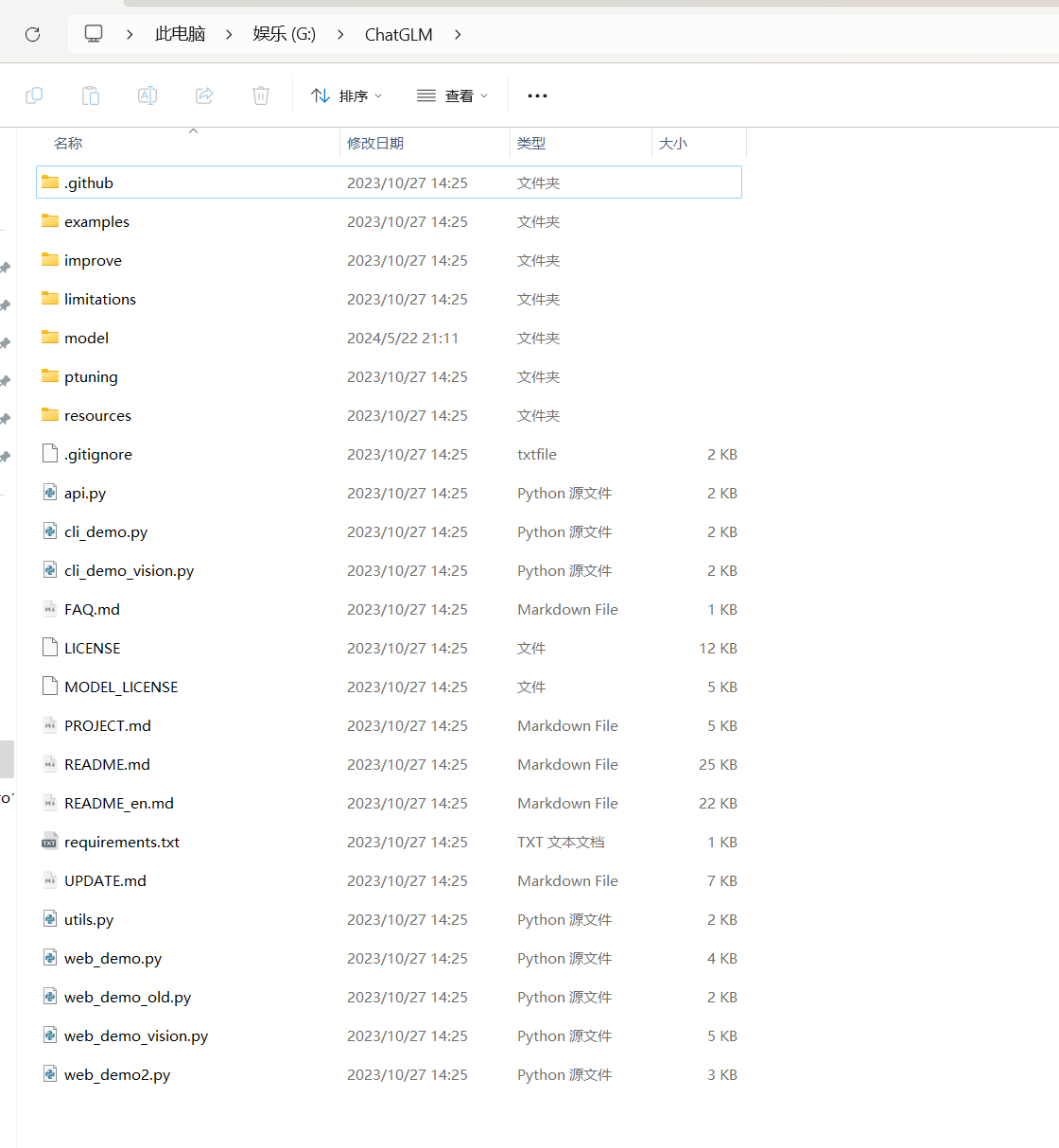1059x1148 pixels.
Task: Click the Paste icon in the toolbar
Action: coord(91,96)
